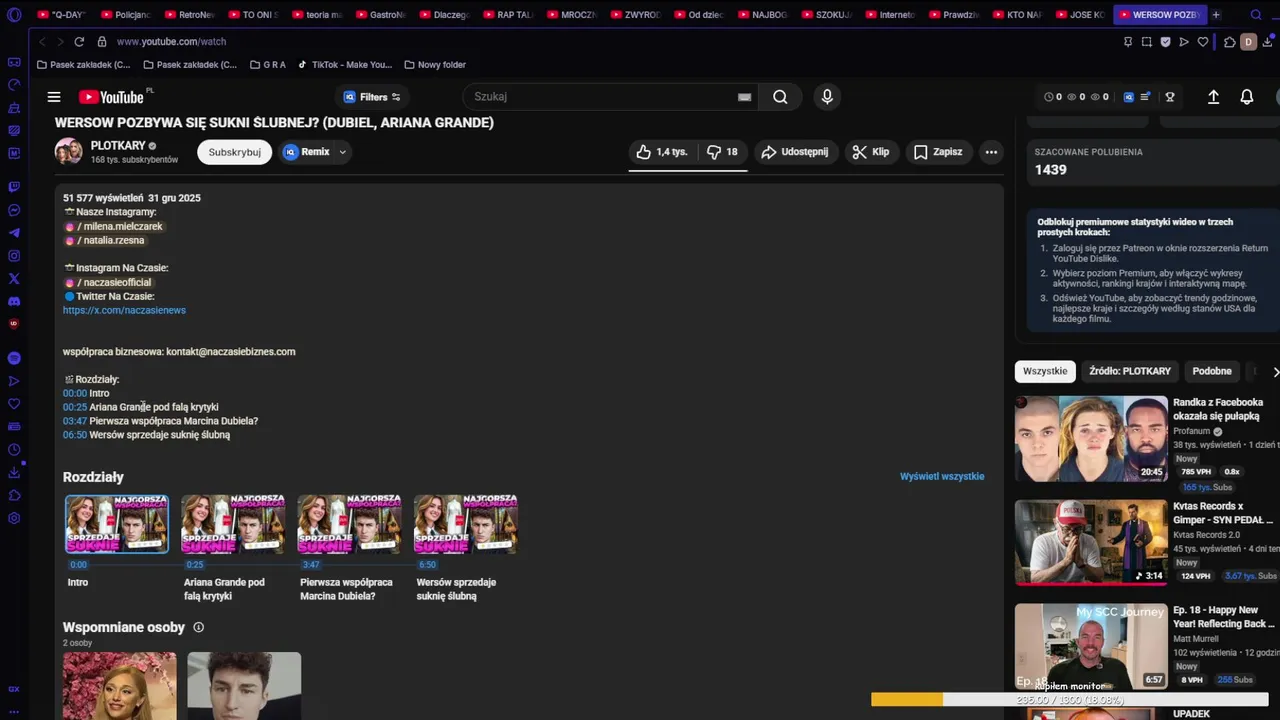The image size is (1280, 720).
Task: Switch to Wszystkie filter chip
Action: (x=1045, y=371)
